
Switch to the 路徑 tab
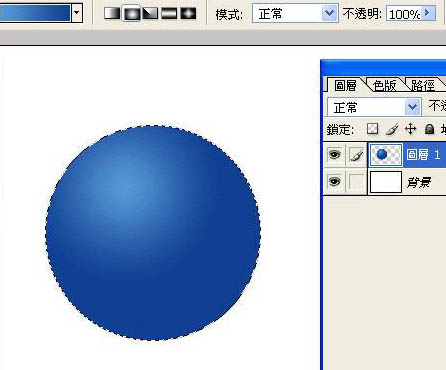[423, 85]
